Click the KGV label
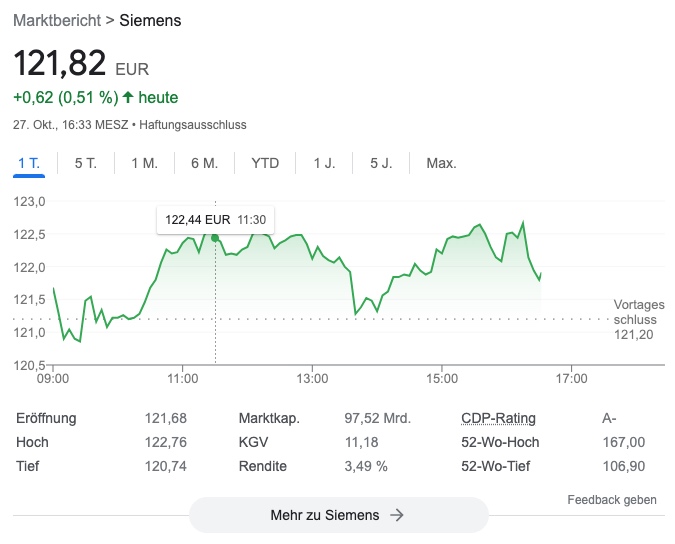Viewport: 675px width, 544px height. (253, 442)
